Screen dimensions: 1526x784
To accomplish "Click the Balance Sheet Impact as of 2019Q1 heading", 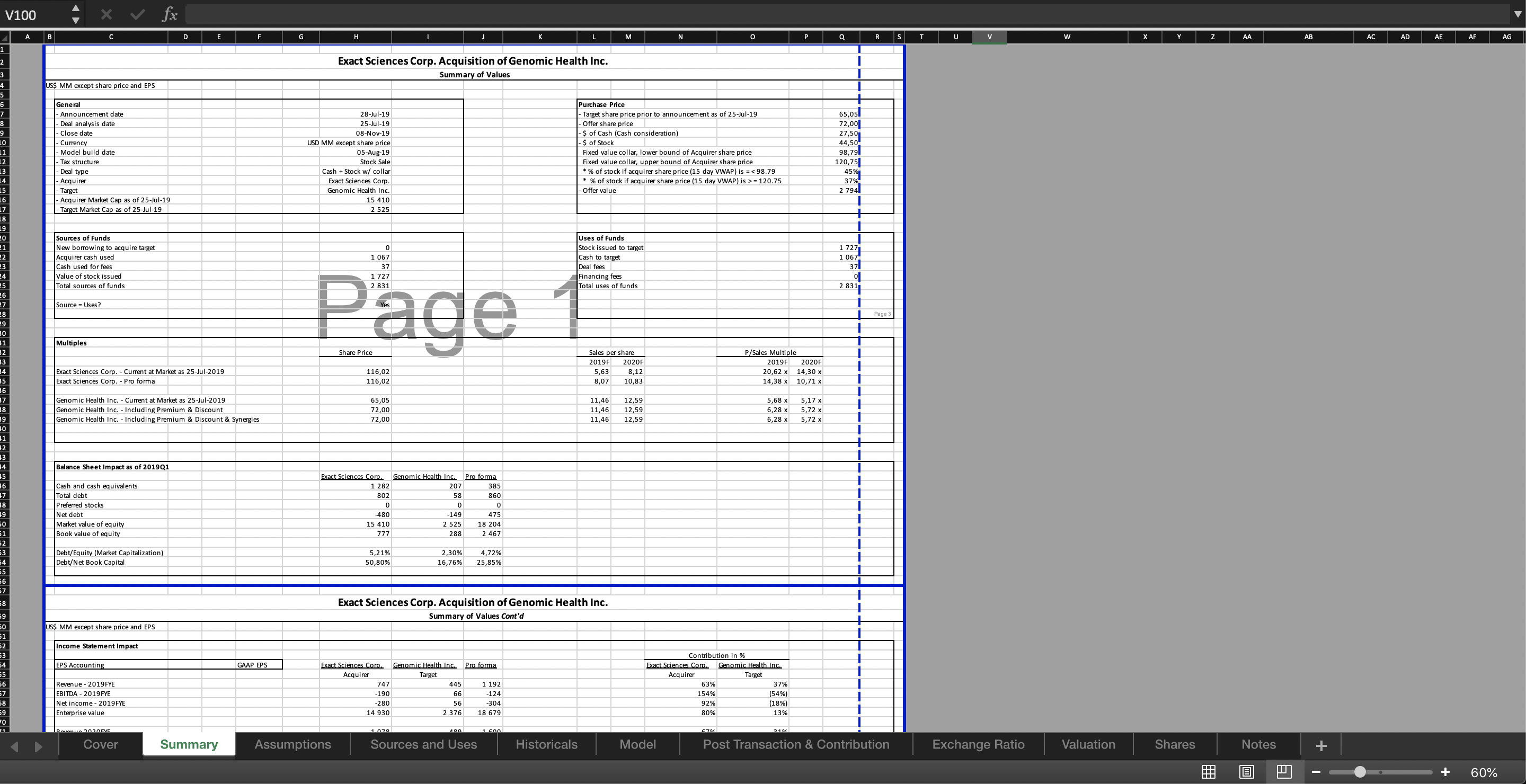I will pyautogui.click(x=112, y=467).
